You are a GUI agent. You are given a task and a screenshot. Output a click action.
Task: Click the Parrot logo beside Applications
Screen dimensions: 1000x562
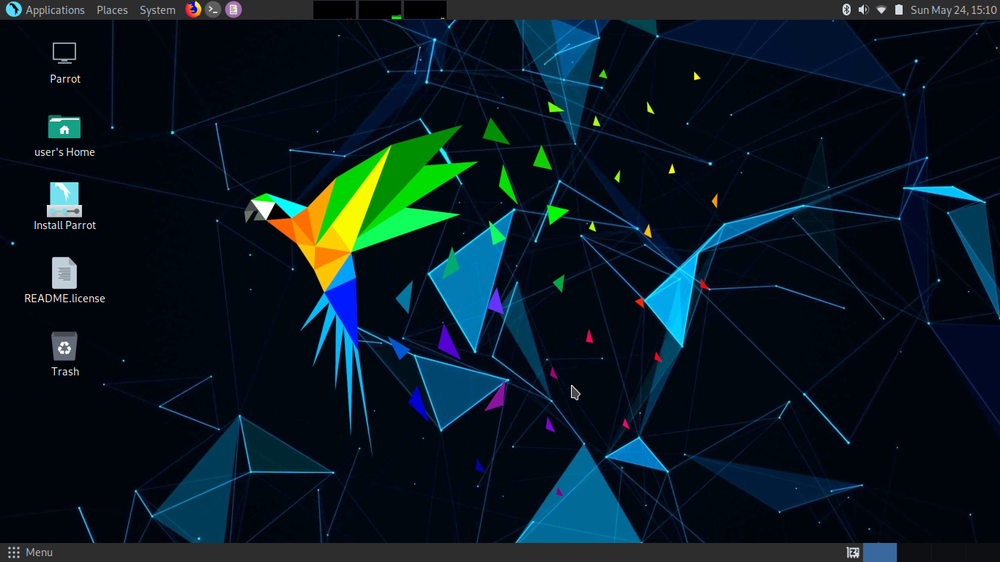click(13, 10)
